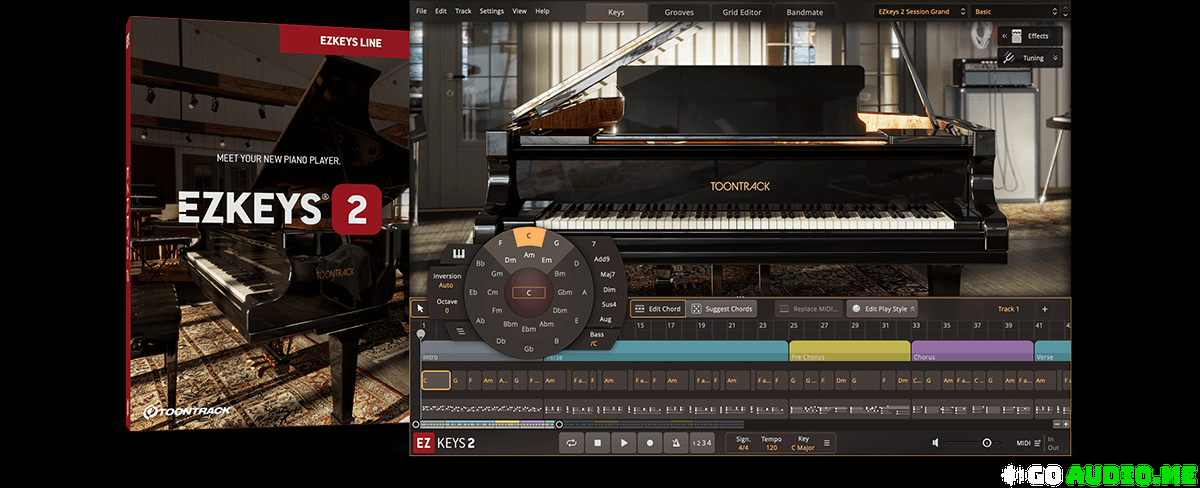
Task: Open the Help menu
Action: pos(543,11)
